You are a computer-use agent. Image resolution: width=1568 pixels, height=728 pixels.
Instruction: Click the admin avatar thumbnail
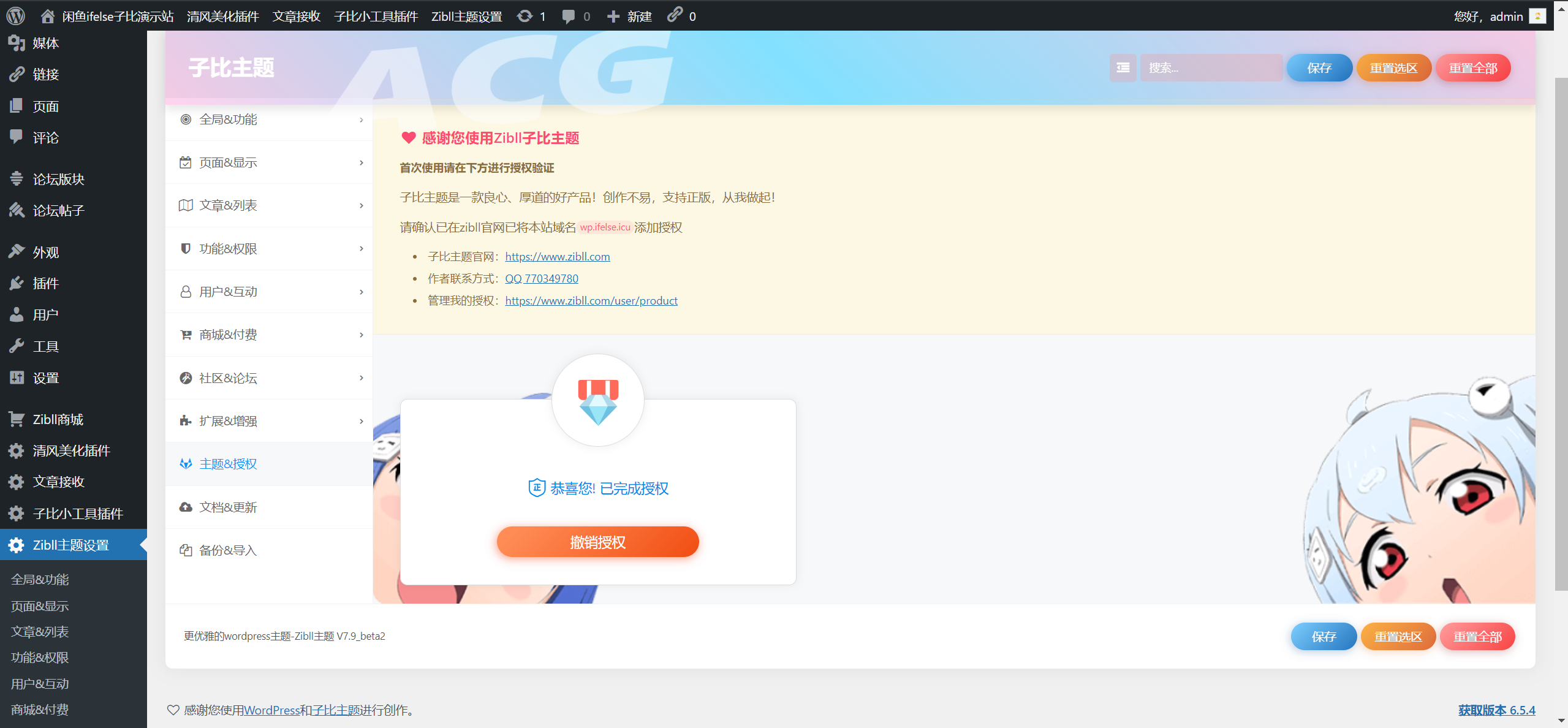1537,16
